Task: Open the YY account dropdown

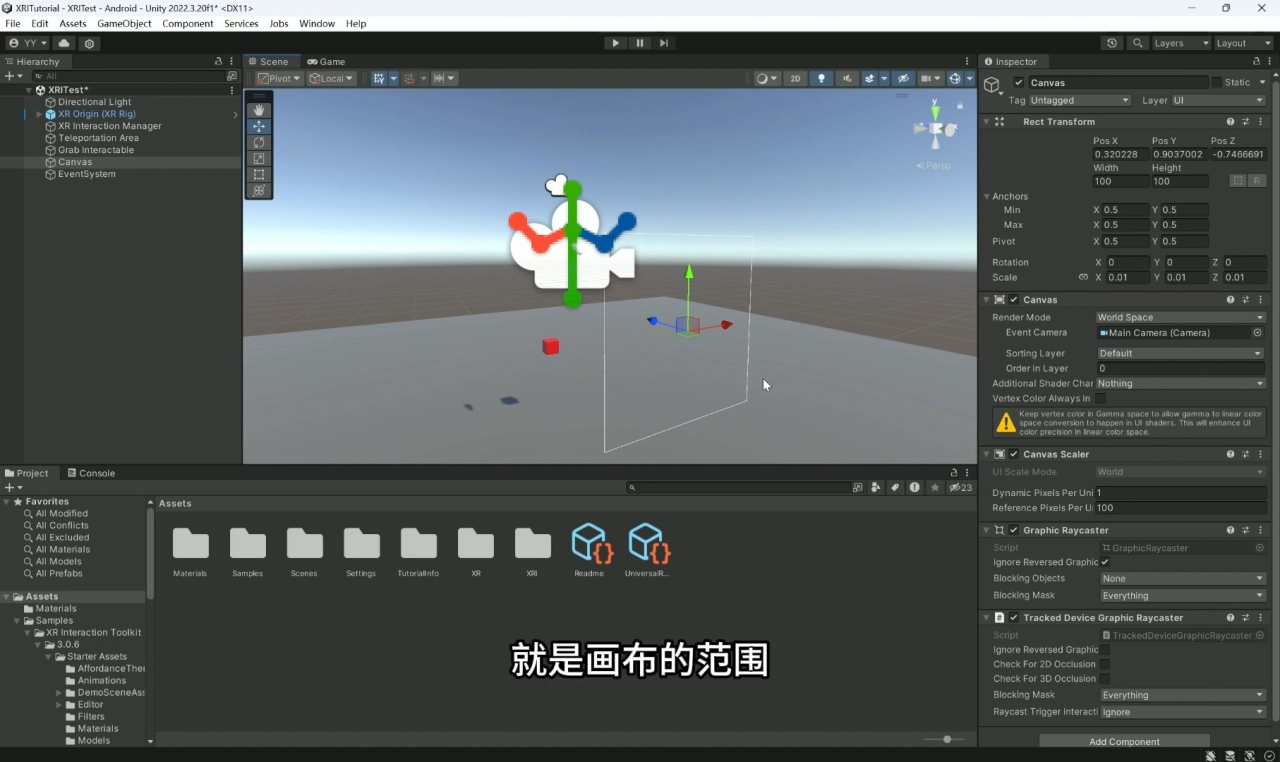Action: point(27,43)
